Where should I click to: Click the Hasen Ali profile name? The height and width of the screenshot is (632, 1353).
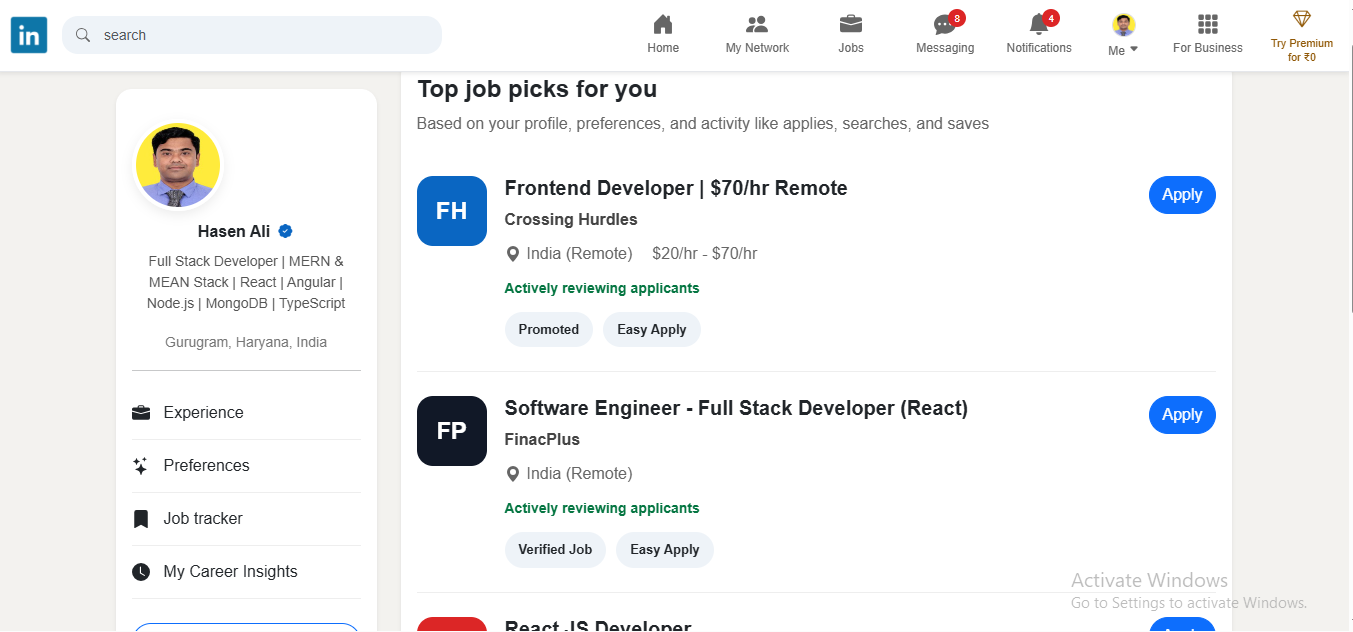(x=234, y=231)
